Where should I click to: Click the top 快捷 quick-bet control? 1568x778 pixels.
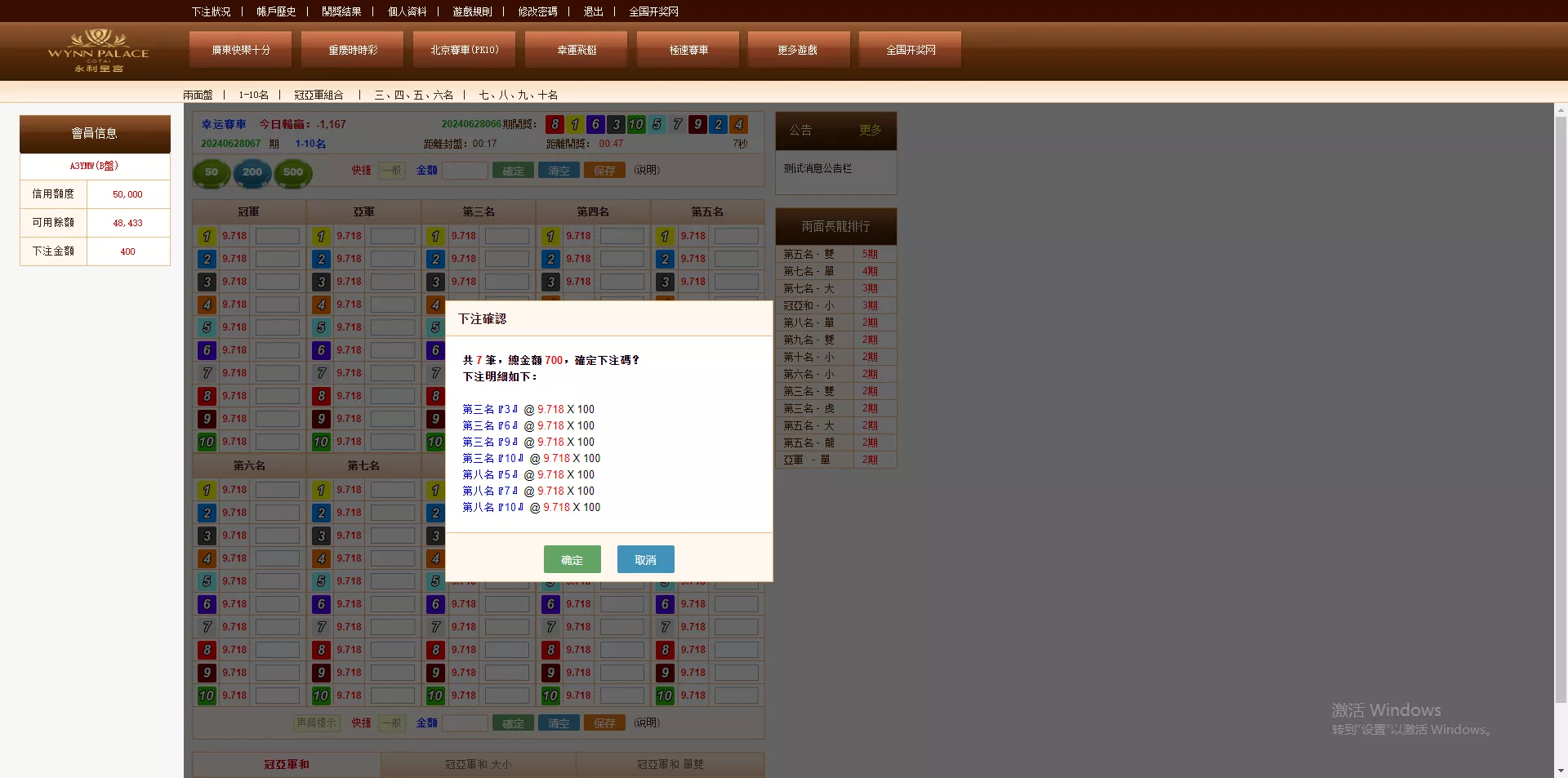click(x=359, y=170)
